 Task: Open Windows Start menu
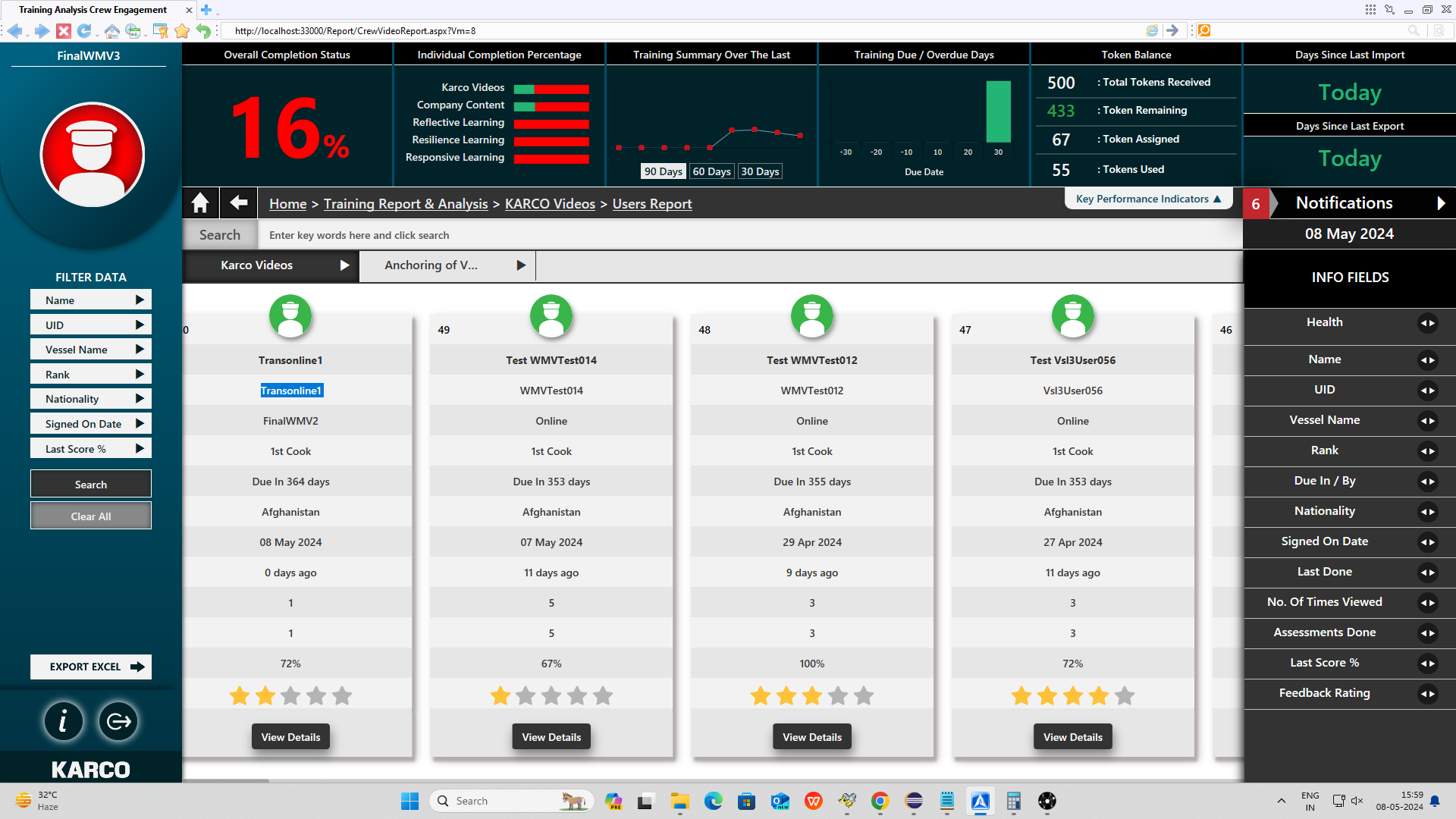point(409,801)
